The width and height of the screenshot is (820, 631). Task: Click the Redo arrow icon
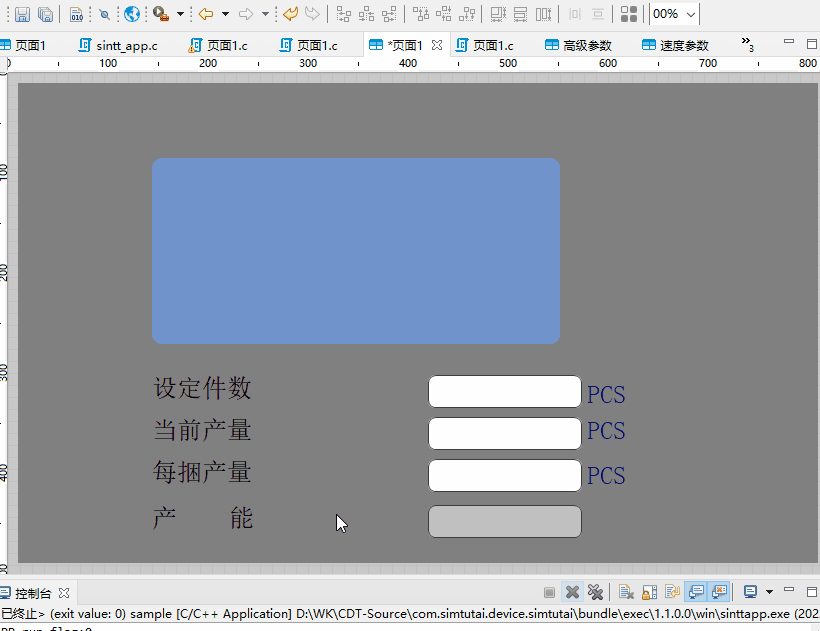click(x=310, y=14)
